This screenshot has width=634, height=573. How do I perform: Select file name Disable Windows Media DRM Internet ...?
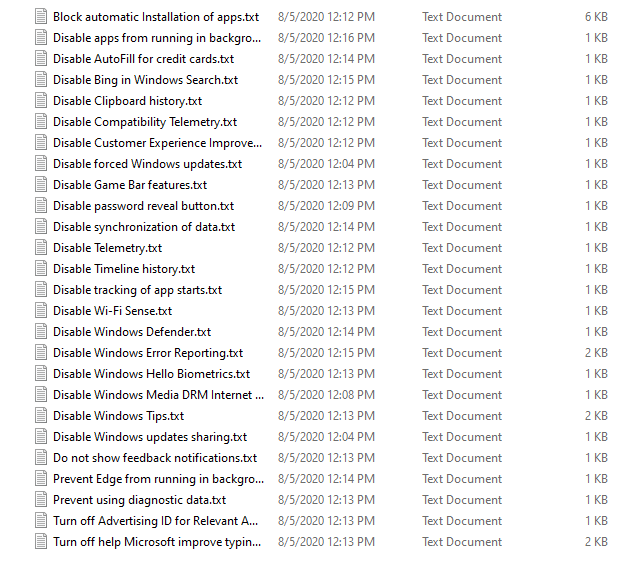(x=158, y=396)
